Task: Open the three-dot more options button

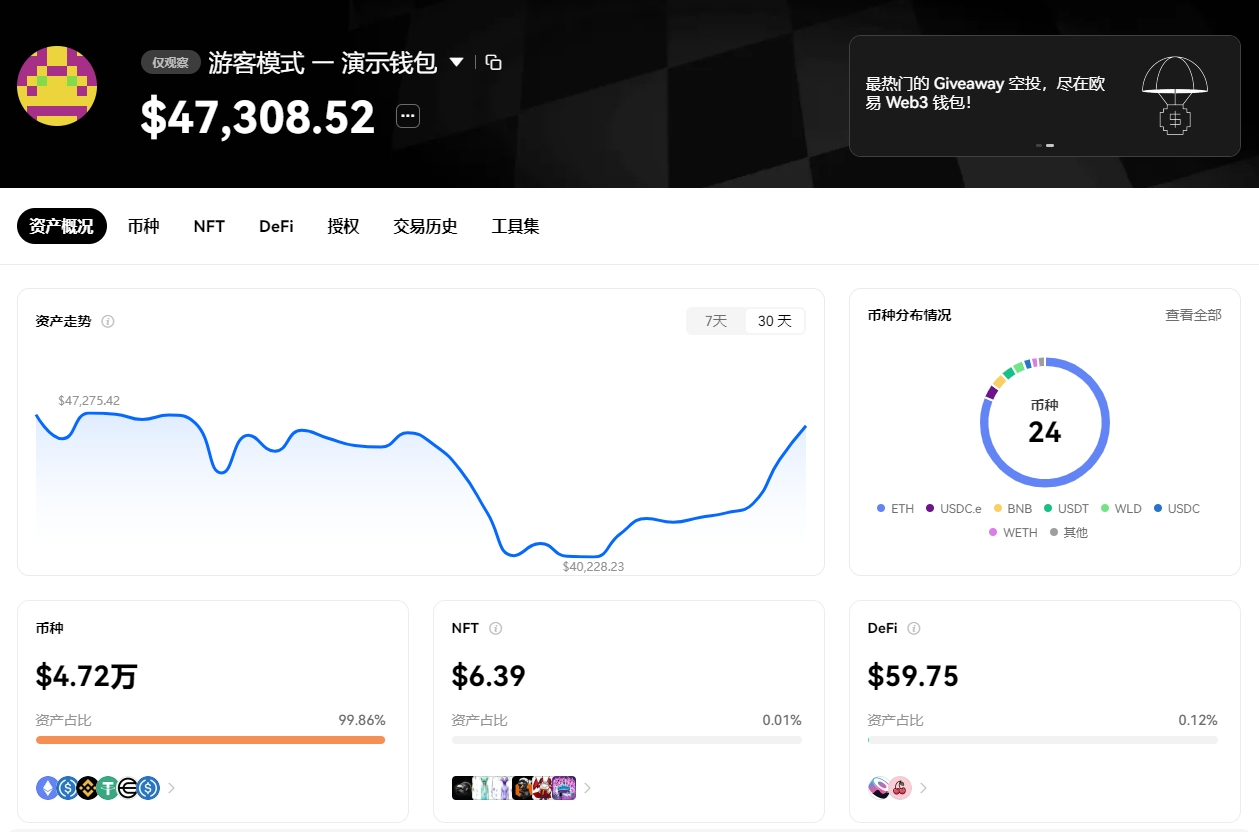Action: (407, 116)
